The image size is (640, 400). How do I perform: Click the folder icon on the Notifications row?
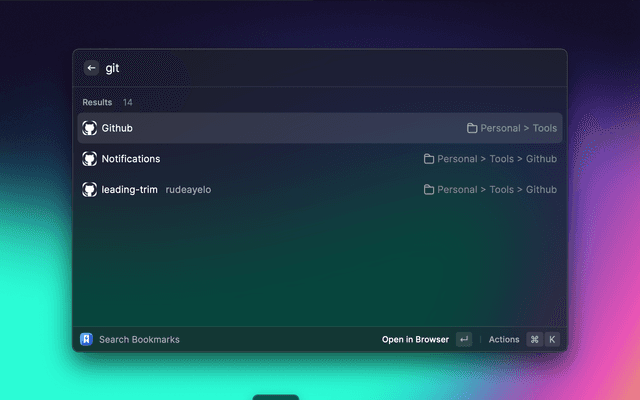[x=429, y=159]
